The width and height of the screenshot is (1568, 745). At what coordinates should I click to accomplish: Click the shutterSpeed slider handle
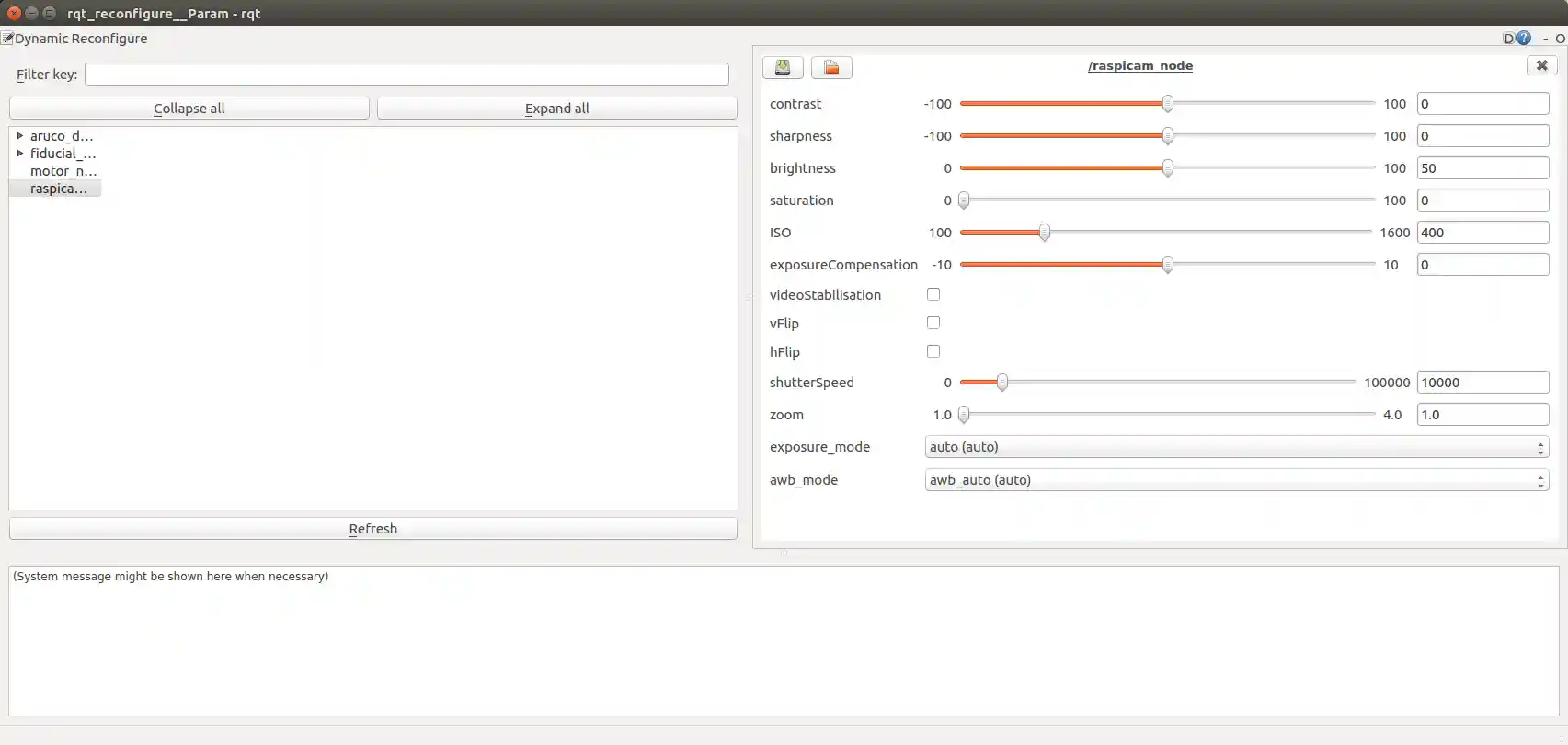click(x=1002, y=383)
